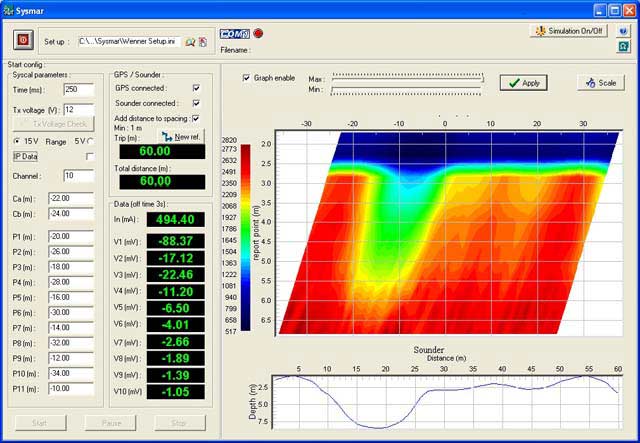Click the Time (ms) input field
The height and width of the screenshot is (443, 640).
pos(79,89)
